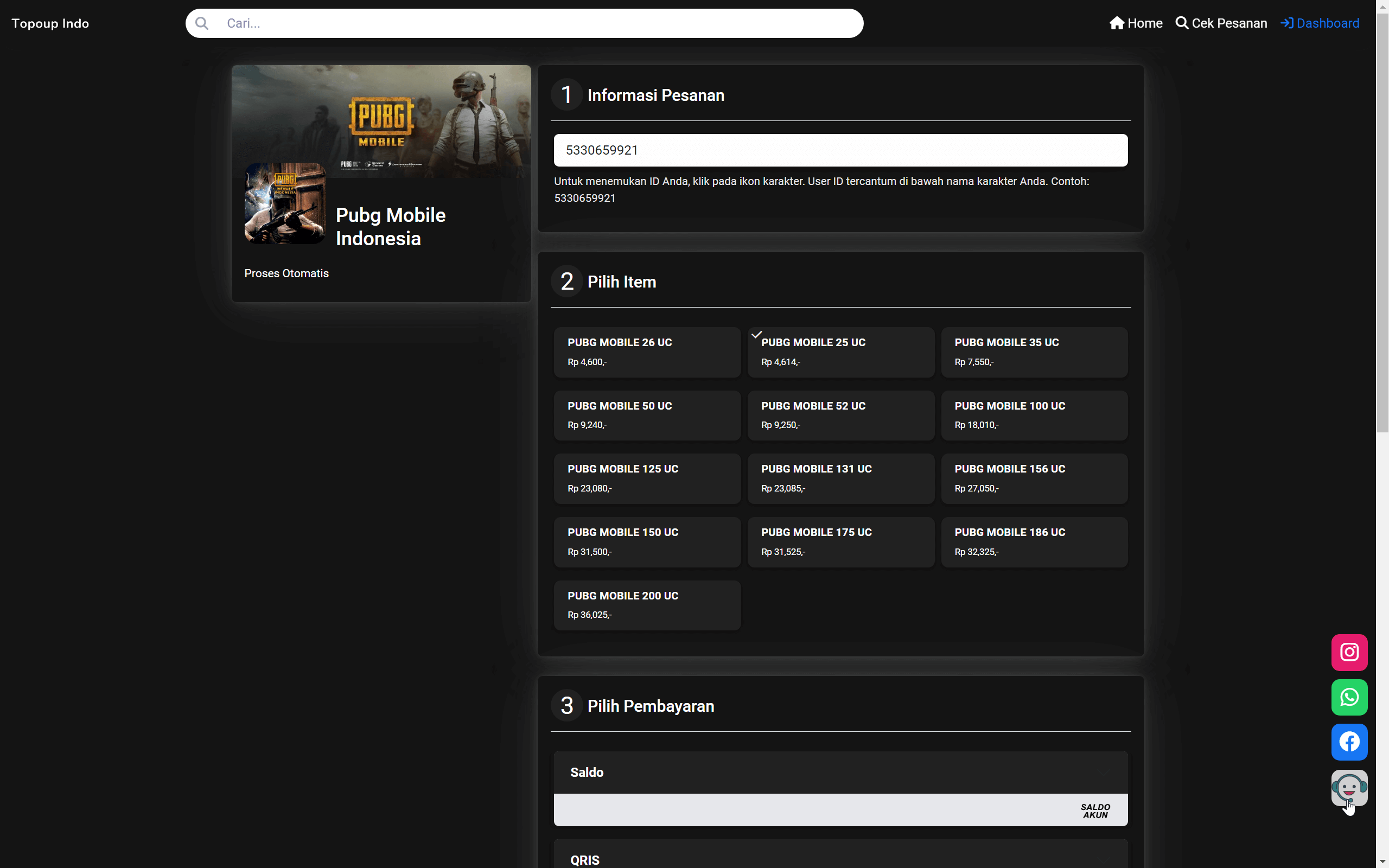Click the Pilih Pembayaran heading
The width and height of the screenshot is (1389, 868).
(651, 706)
